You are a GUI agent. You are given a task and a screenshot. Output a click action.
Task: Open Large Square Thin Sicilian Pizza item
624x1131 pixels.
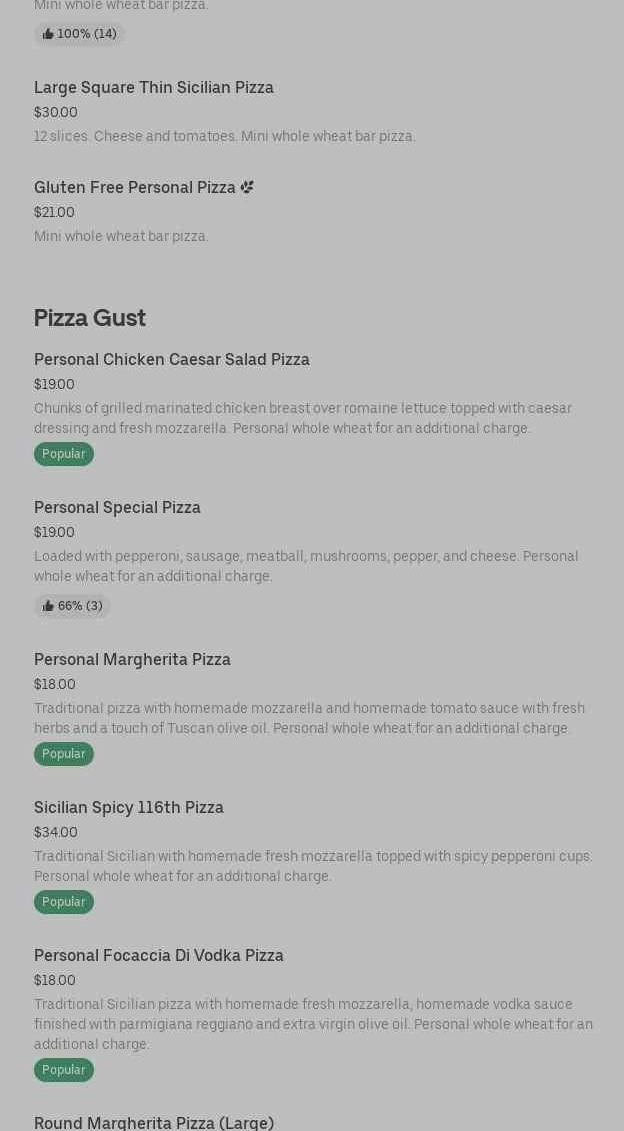coord(154,88)
